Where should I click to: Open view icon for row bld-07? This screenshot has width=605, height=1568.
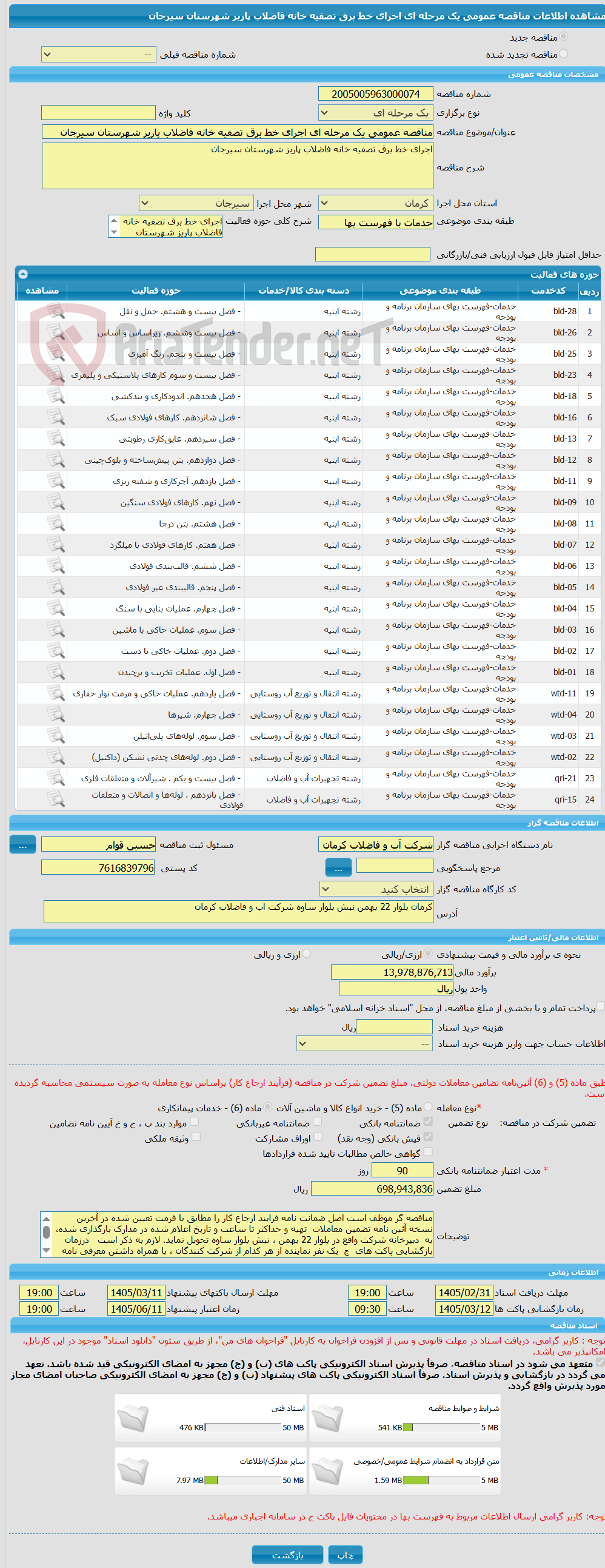[x=56, y=545]
